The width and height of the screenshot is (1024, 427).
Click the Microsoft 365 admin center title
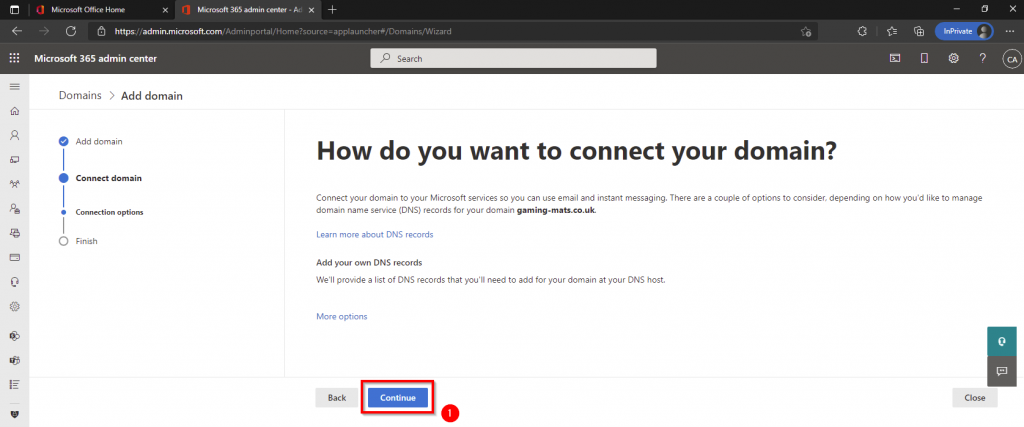[x=95, y=59]
